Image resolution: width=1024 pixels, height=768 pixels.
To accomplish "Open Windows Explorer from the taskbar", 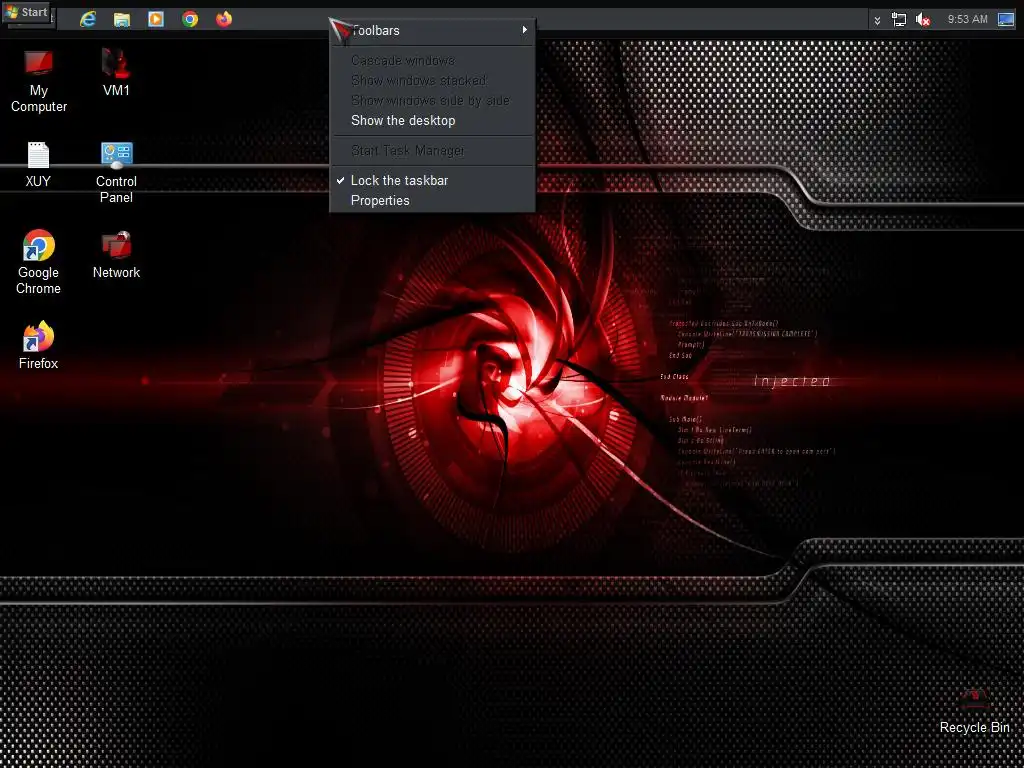I will [121, 20].
